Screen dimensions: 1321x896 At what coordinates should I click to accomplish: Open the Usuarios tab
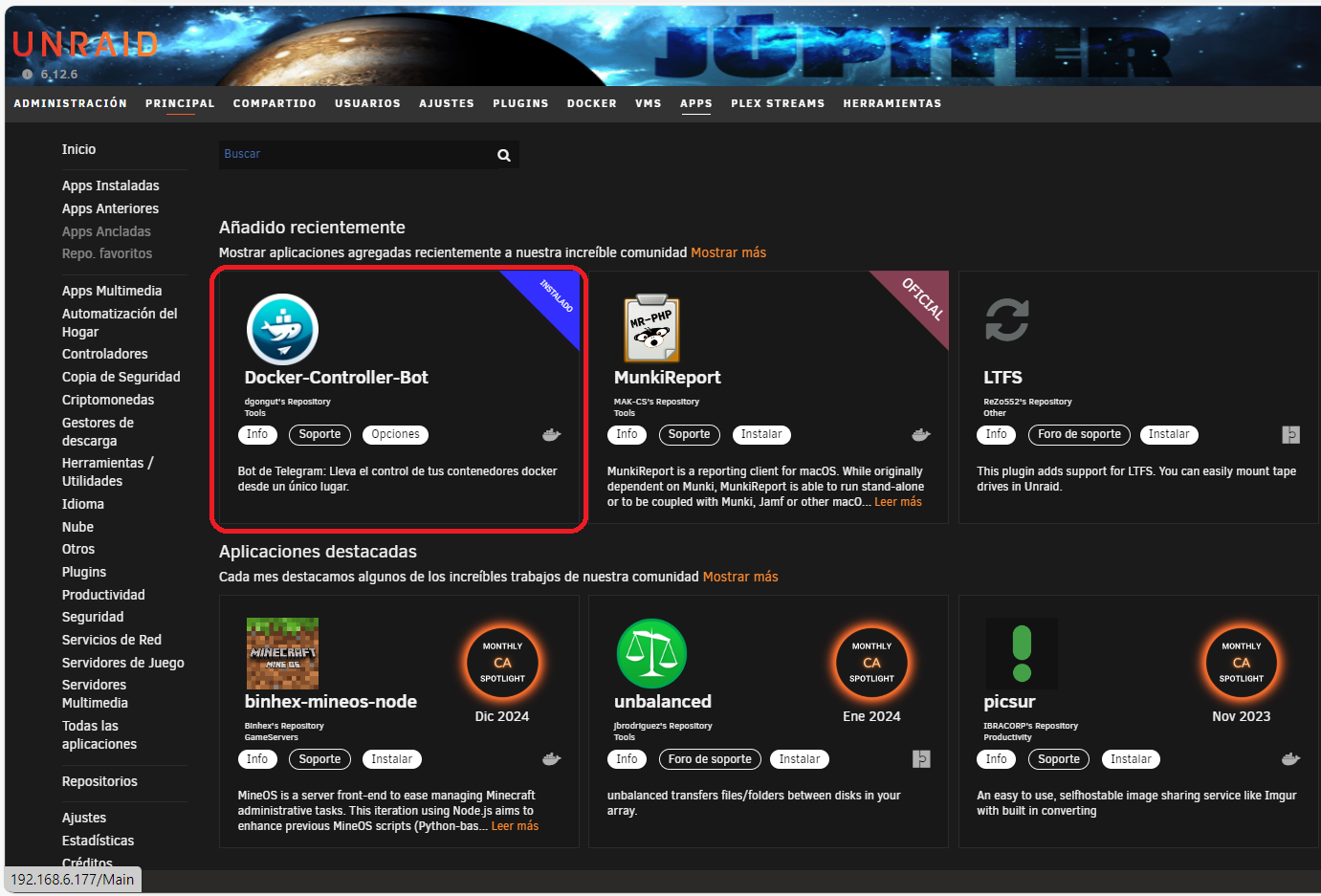pyautogui.click(x=367, y=103)
